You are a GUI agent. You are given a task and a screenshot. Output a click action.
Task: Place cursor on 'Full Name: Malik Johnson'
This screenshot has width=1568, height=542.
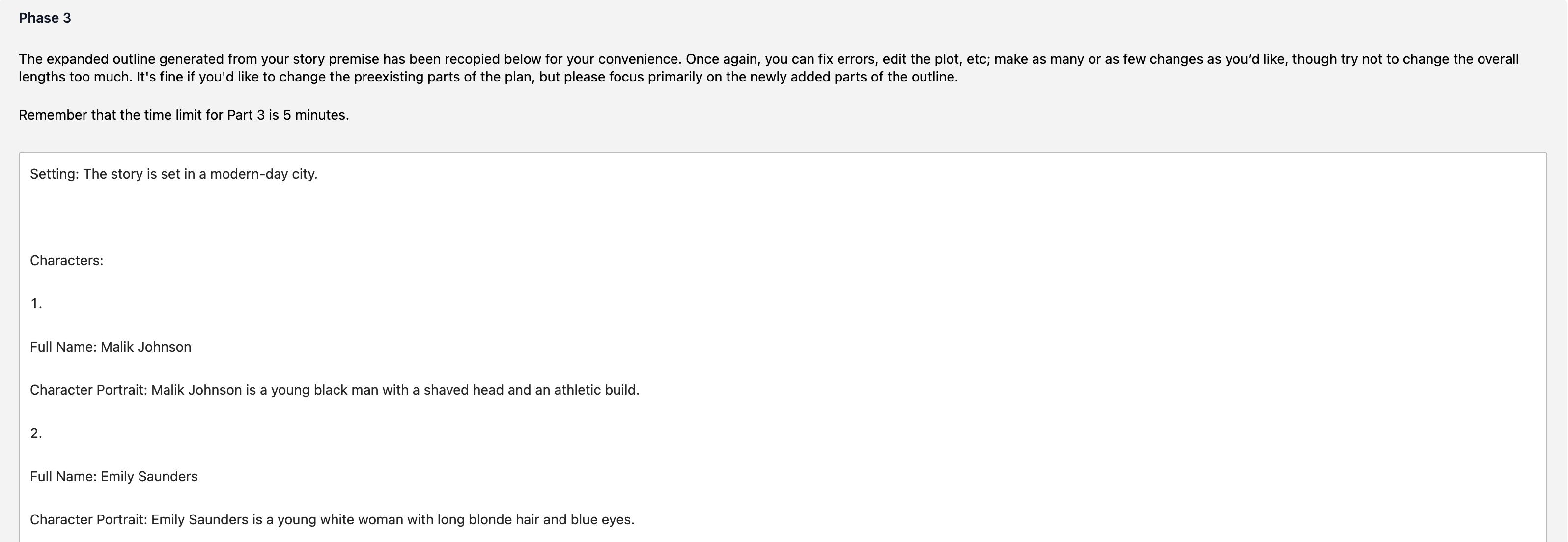pyautogui.click(x=110, y=347)
